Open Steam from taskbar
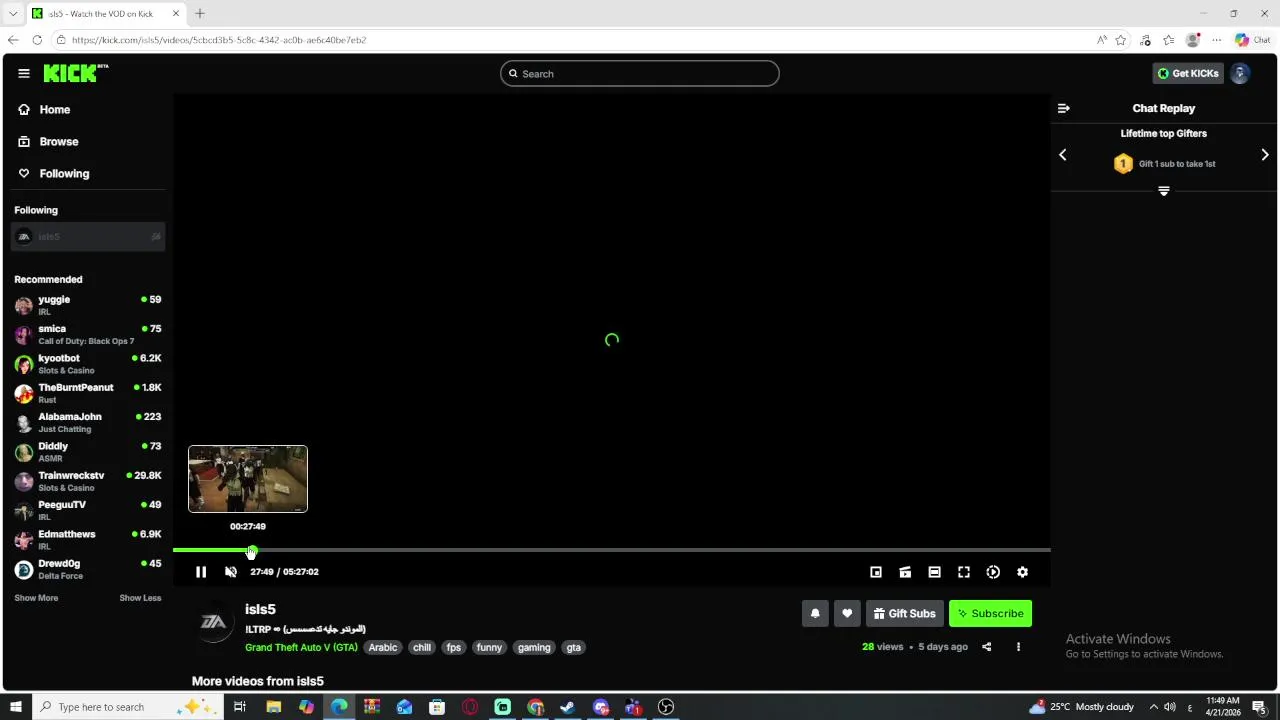 (568, 707)
